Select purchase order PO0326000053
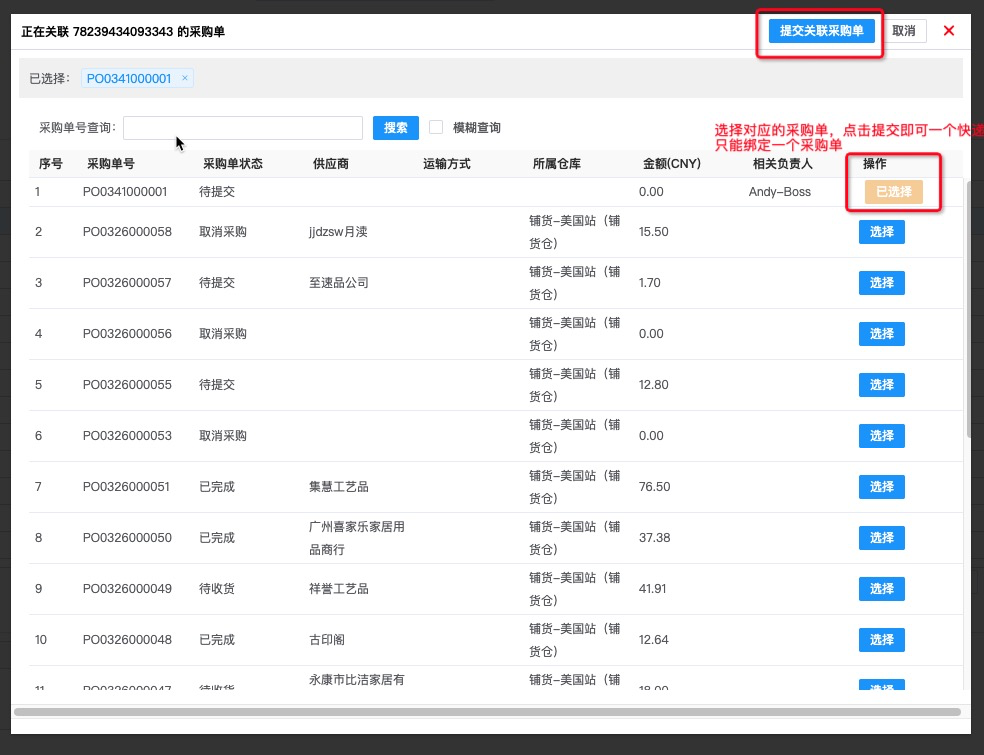 click(x=882, y=436)
